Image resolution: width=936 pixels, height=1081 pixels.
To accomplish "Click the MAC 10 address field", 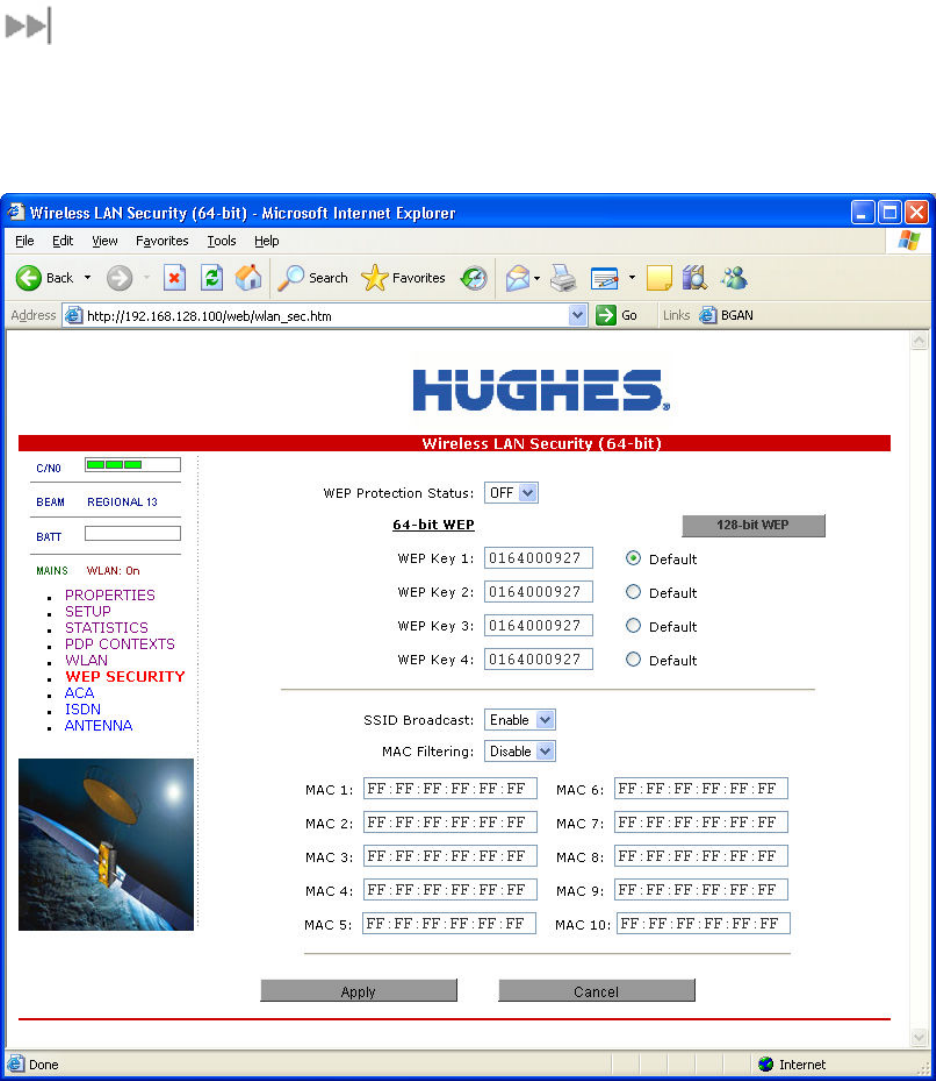I will (703, 924).
